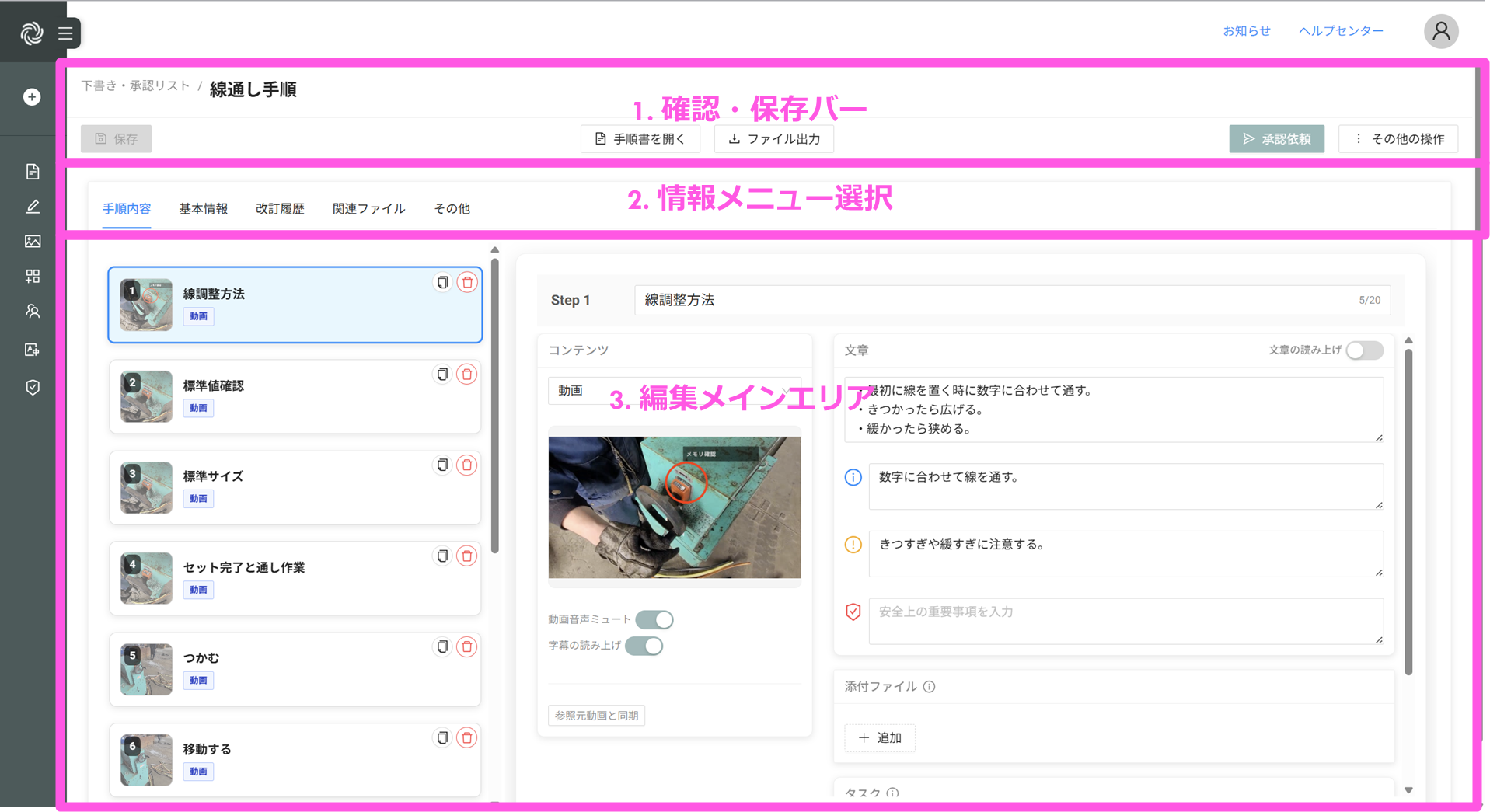Toggle the 文章の読み上げ switch
The width and height of the screenshot is (1490, 812).
coord(1365,350)
